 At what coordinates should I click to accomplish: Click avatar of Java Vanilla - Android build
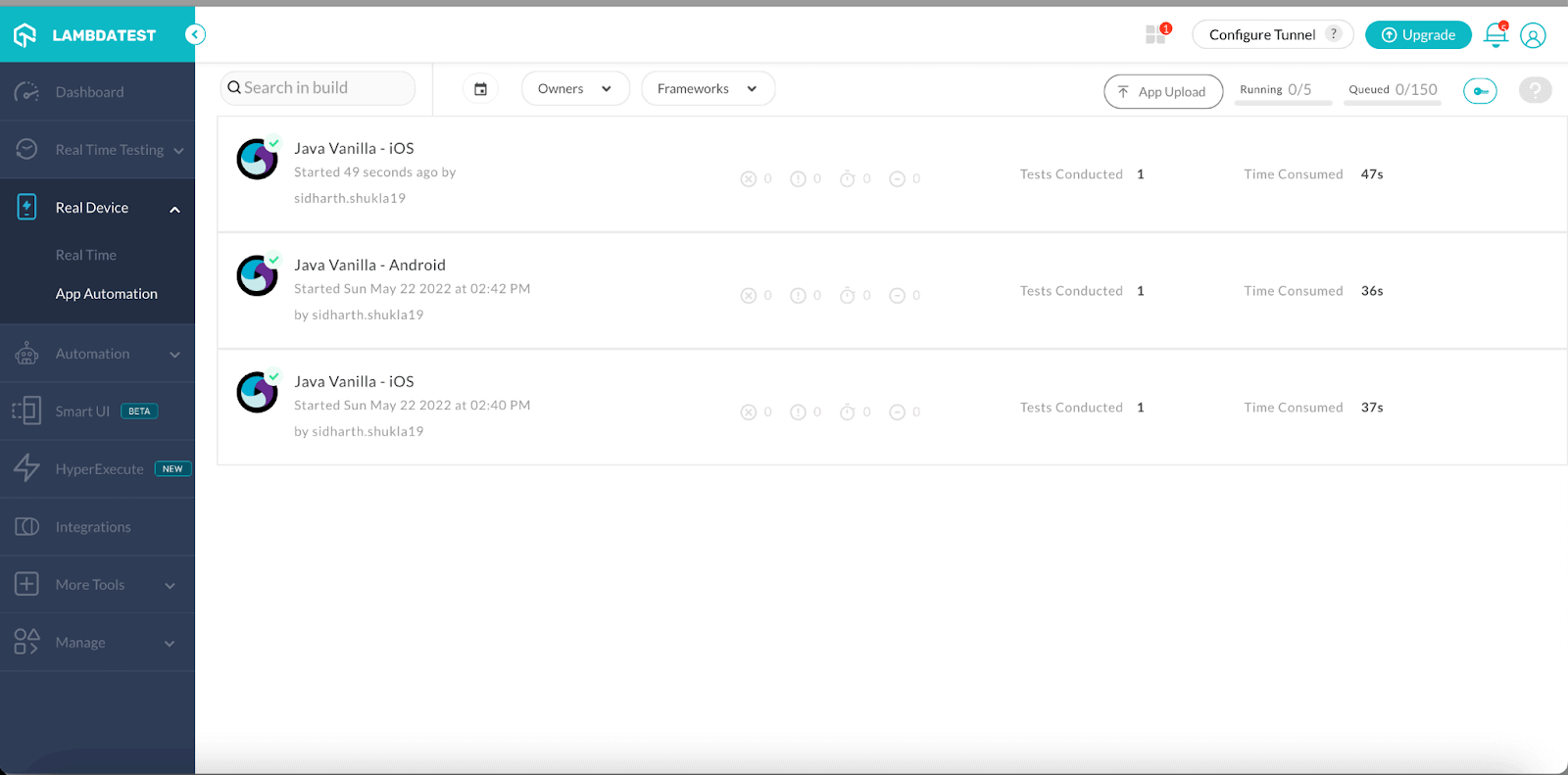(258, 275)
